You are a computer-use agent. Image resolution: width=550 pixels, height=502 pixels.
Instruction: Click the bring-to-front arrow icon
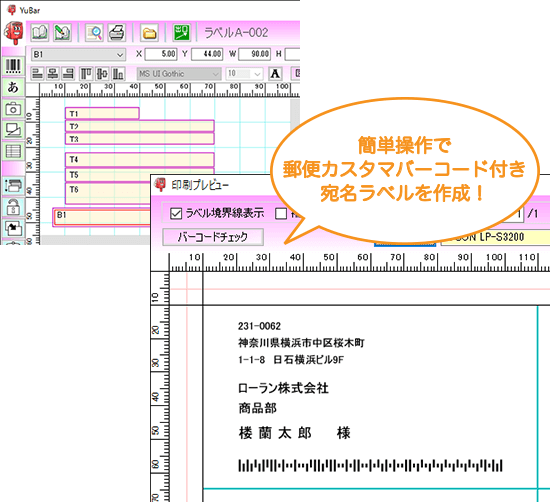tap(13, 228)
